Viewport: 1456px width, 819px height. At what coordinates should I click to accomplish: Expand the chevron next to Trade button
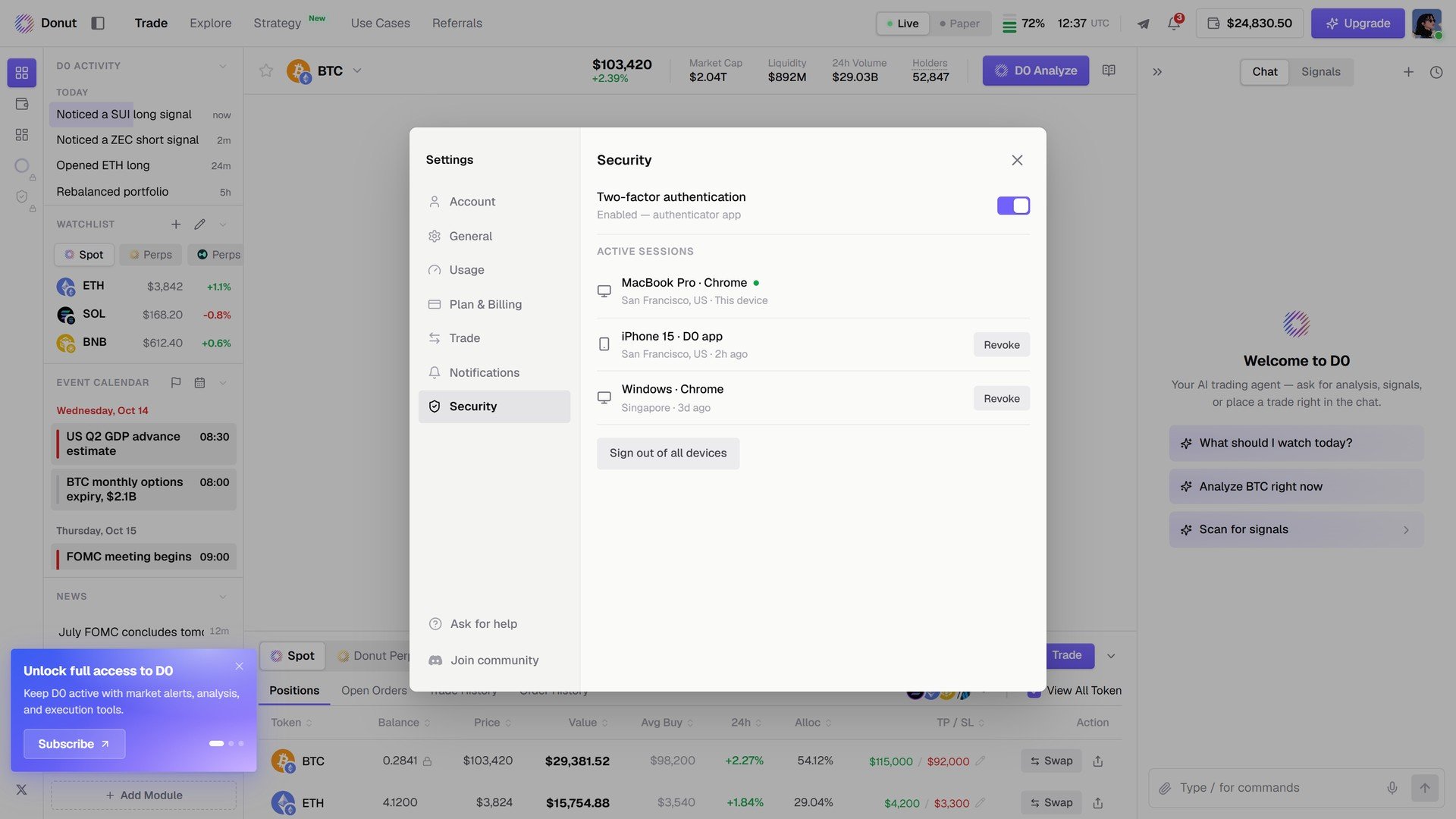[x=1111, y=656]
